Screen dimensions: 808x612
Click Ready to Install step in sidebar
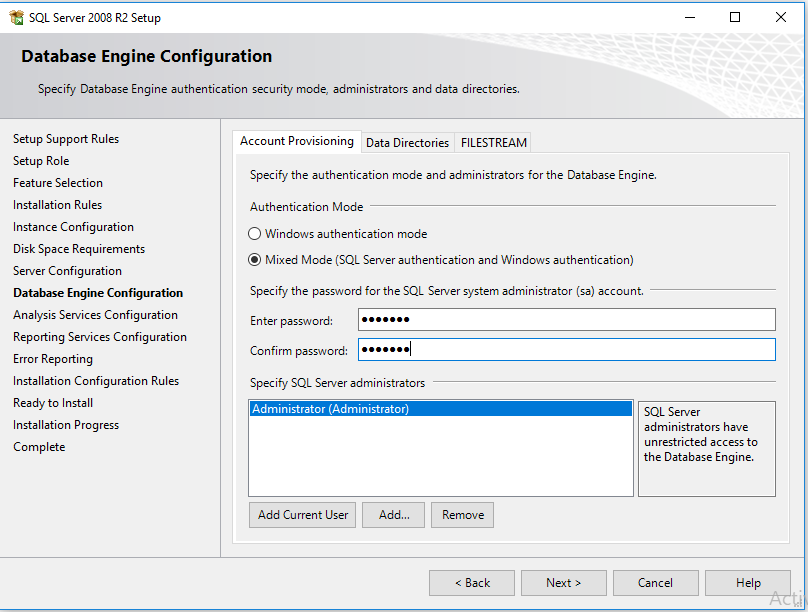tap(53, 403)
